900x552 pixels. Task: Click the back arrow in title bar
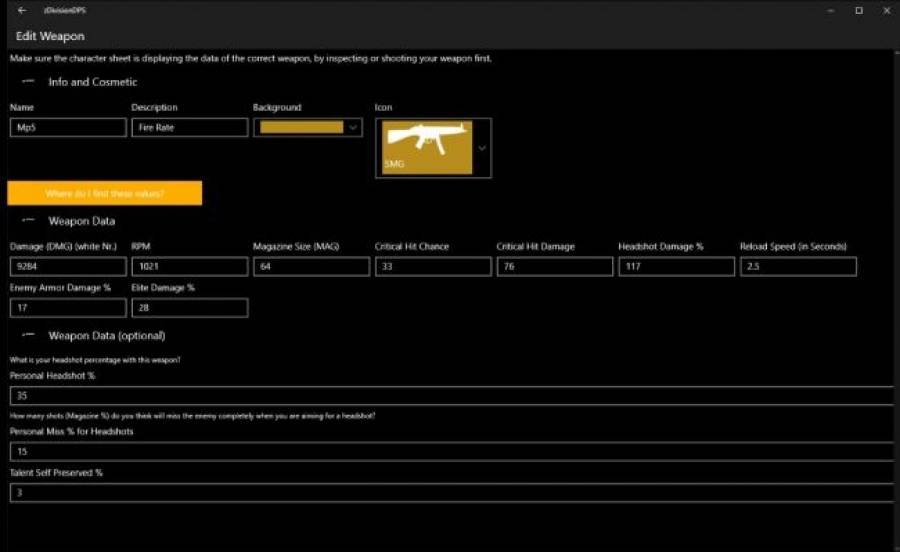[22, 10]
